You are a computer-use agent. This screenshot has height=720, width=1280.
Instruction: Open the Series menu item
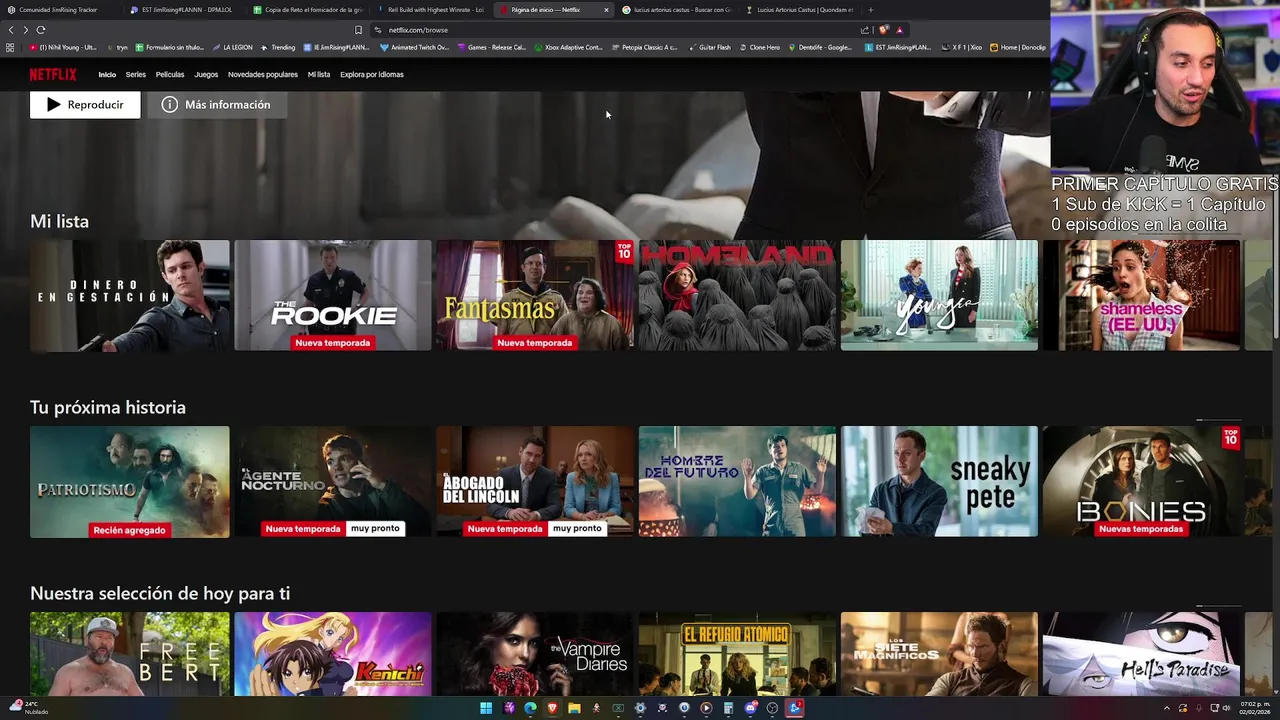tap(136, 74)
